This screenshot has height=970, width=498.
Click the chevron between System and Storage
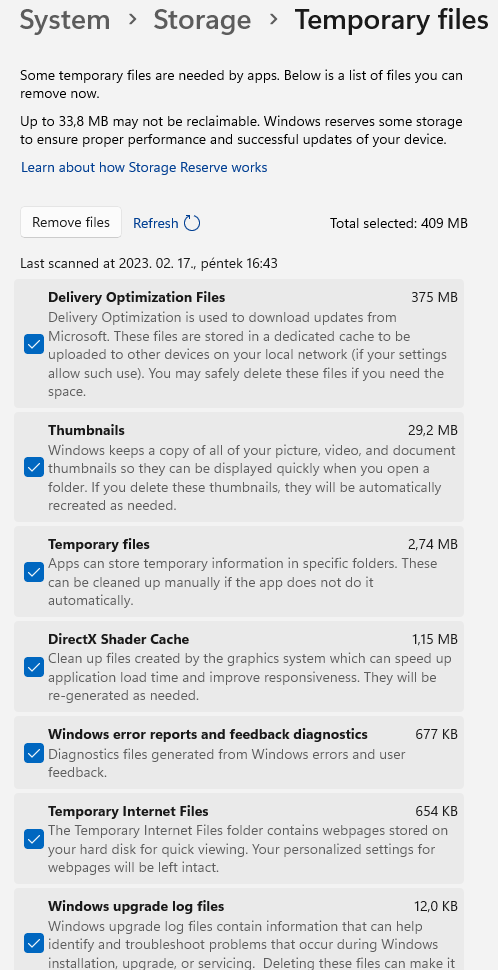[x=132, y=19]
